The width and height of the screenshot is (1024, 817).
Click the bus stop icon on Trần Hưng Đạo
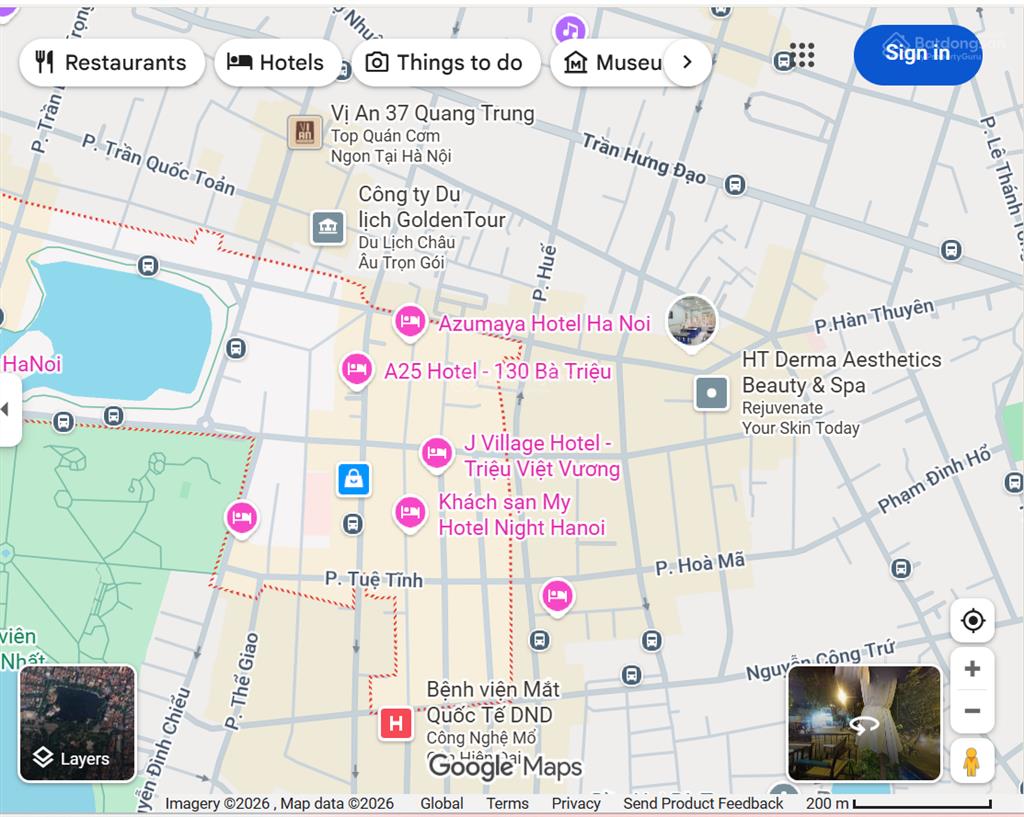pyautogui.click(x=735, y=185)
